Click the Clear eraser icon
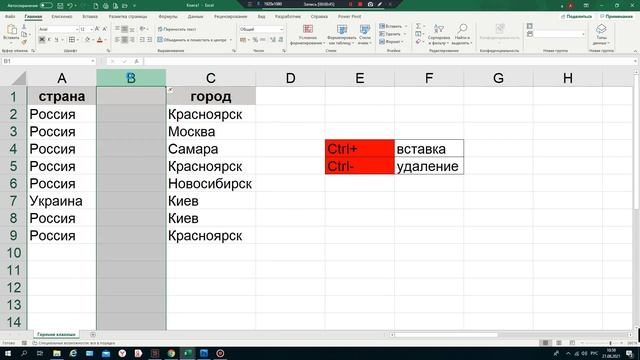Viewport: 640px width, 360px height. click(418, 42)
